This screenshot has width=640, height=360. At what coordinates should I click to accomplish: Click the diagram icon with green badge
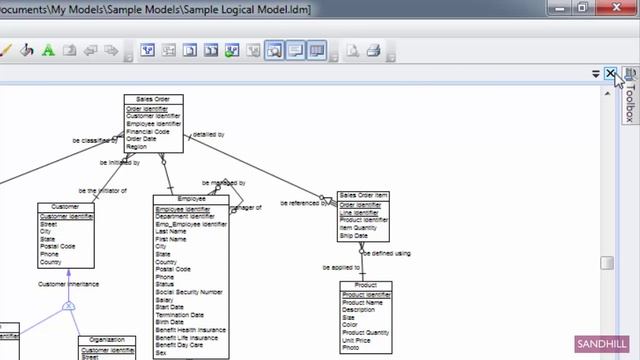coord(232,51)
